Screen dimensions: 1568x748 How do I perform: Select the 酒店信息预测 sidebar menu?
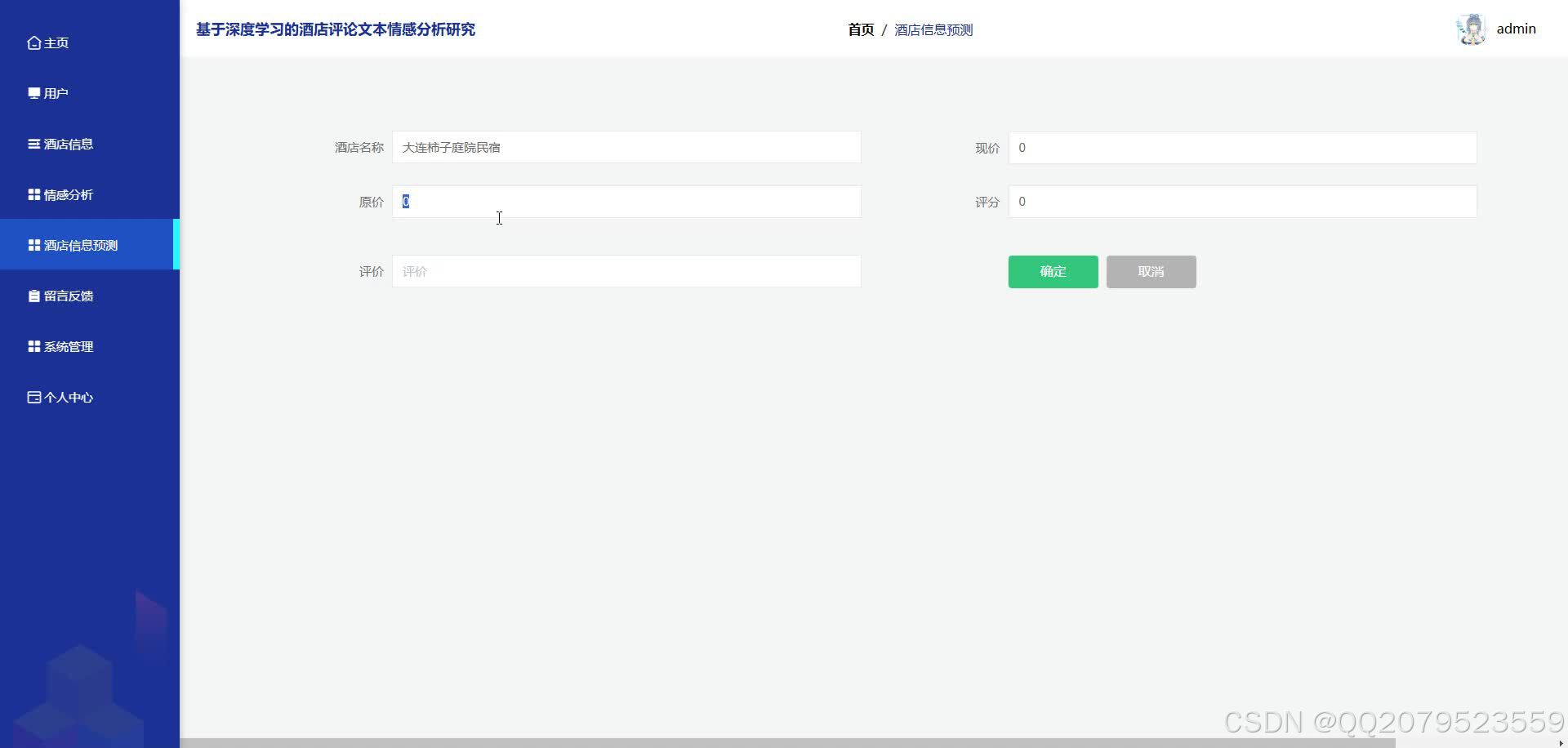click(90, 244)
